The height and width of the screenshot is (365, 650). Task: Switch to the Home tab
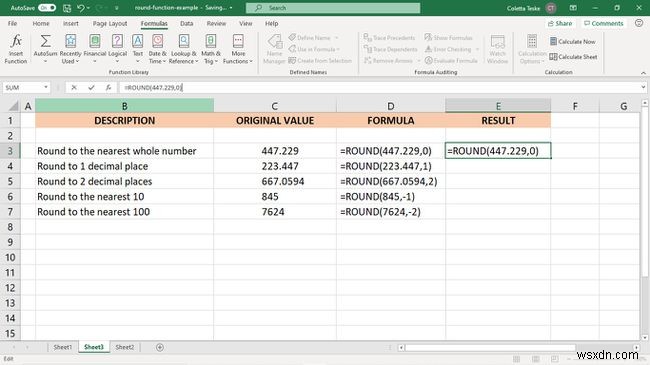41,23
